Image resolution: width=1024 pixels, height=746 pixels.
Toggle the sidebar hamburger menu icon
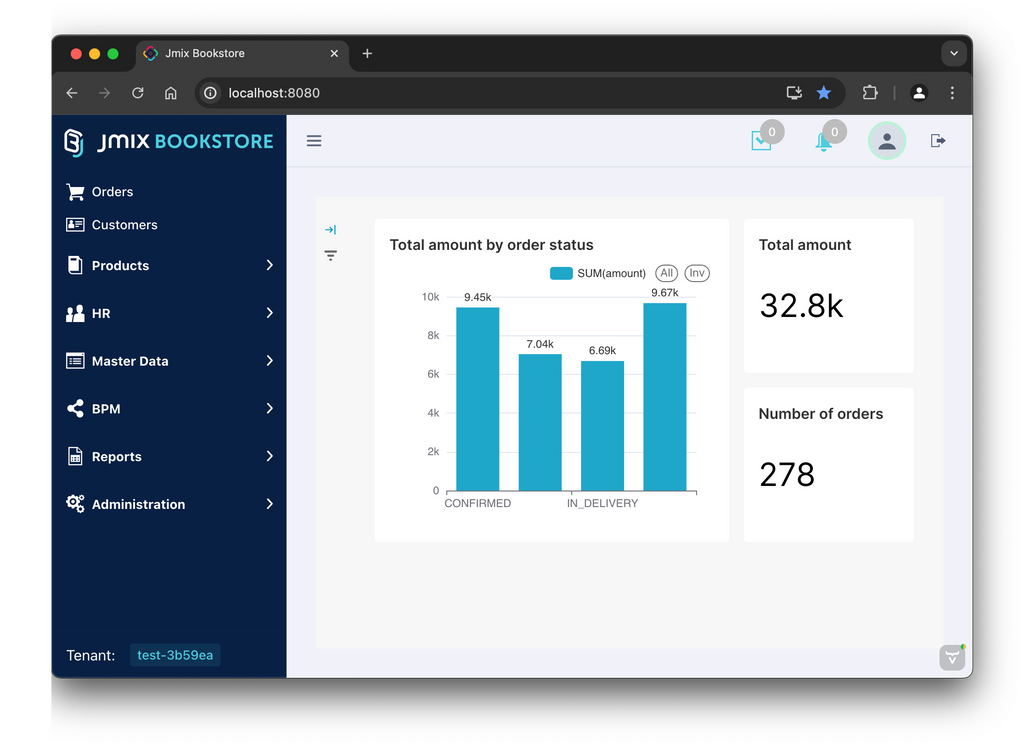coord(314,140)
